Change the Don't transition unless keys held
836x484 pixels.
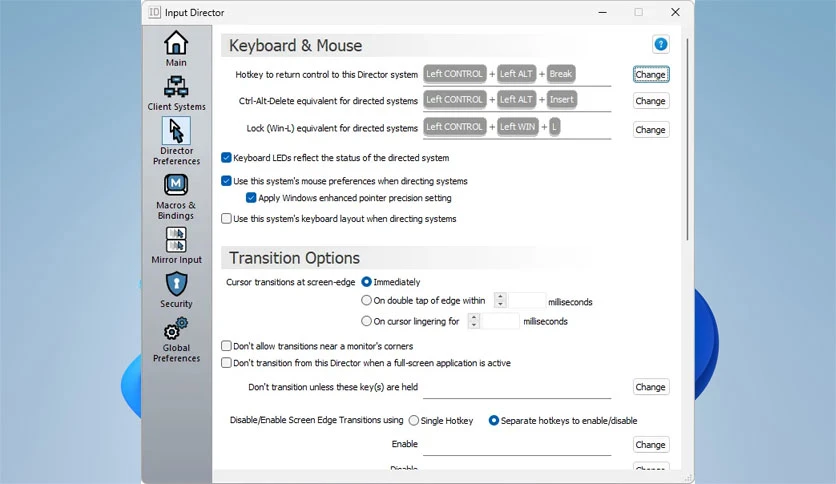[651, 387]
